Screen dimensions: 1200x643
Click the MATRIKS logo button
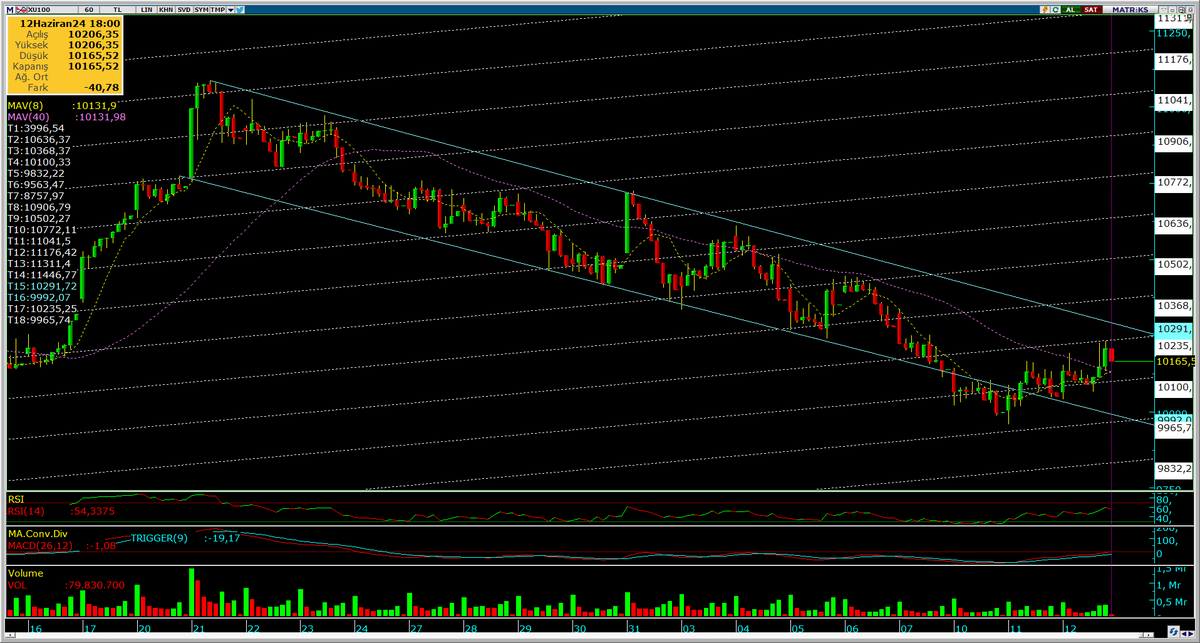[1130, 10]
